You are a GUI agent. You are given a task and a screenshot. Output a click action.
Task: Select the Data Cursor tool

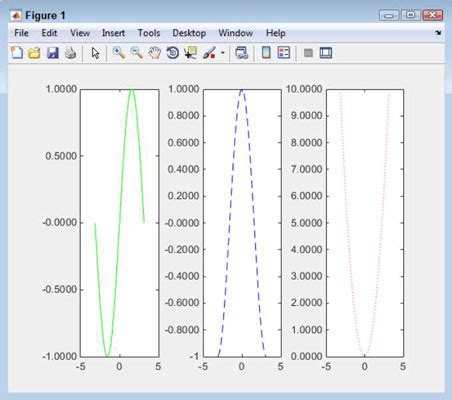click(x=190, y=53)
